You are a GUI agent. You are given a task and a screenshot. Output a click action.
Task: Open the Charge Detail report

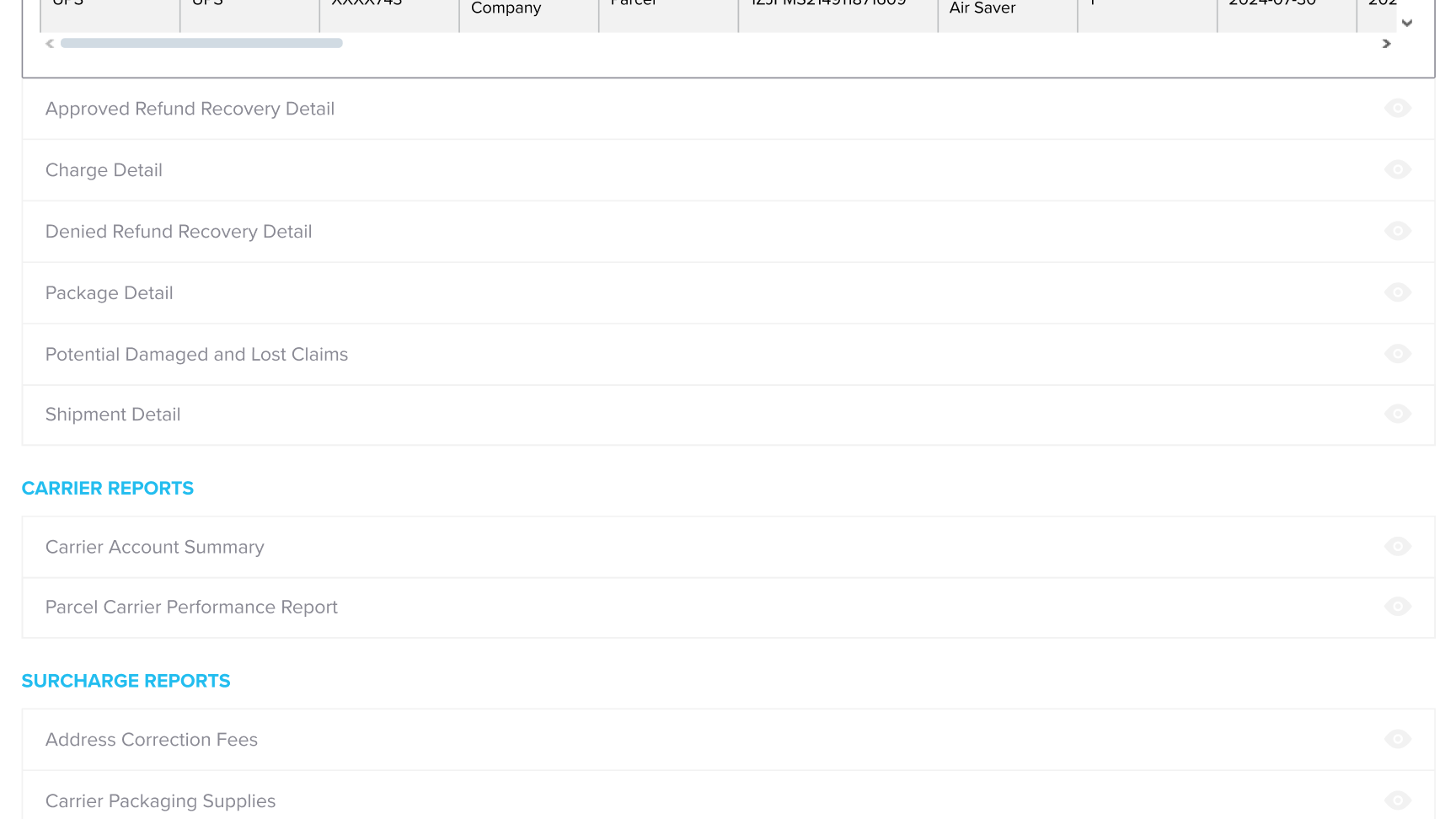(x=728, y=170)
